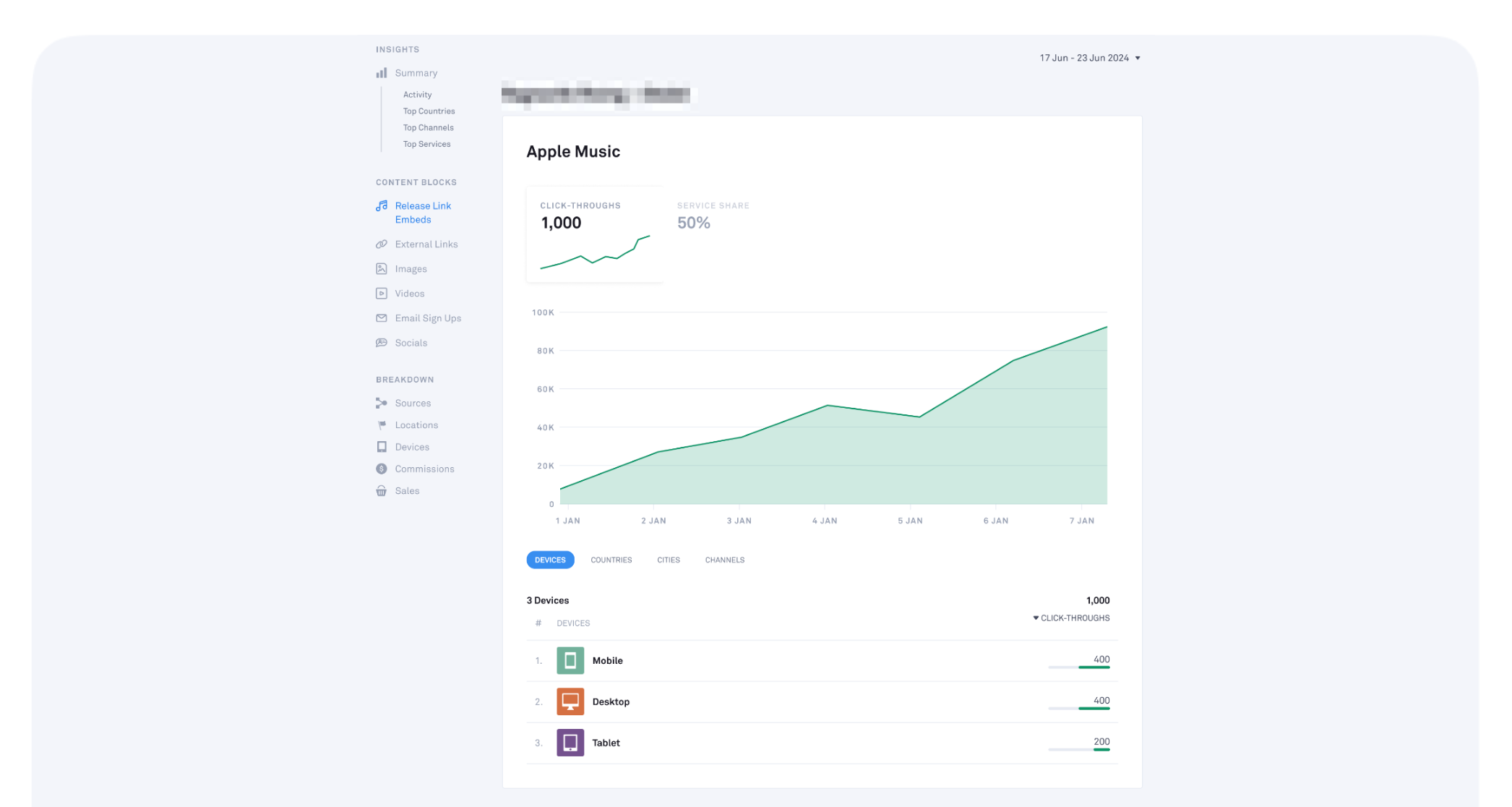Switch to the Countries tab

pos(611,560)
